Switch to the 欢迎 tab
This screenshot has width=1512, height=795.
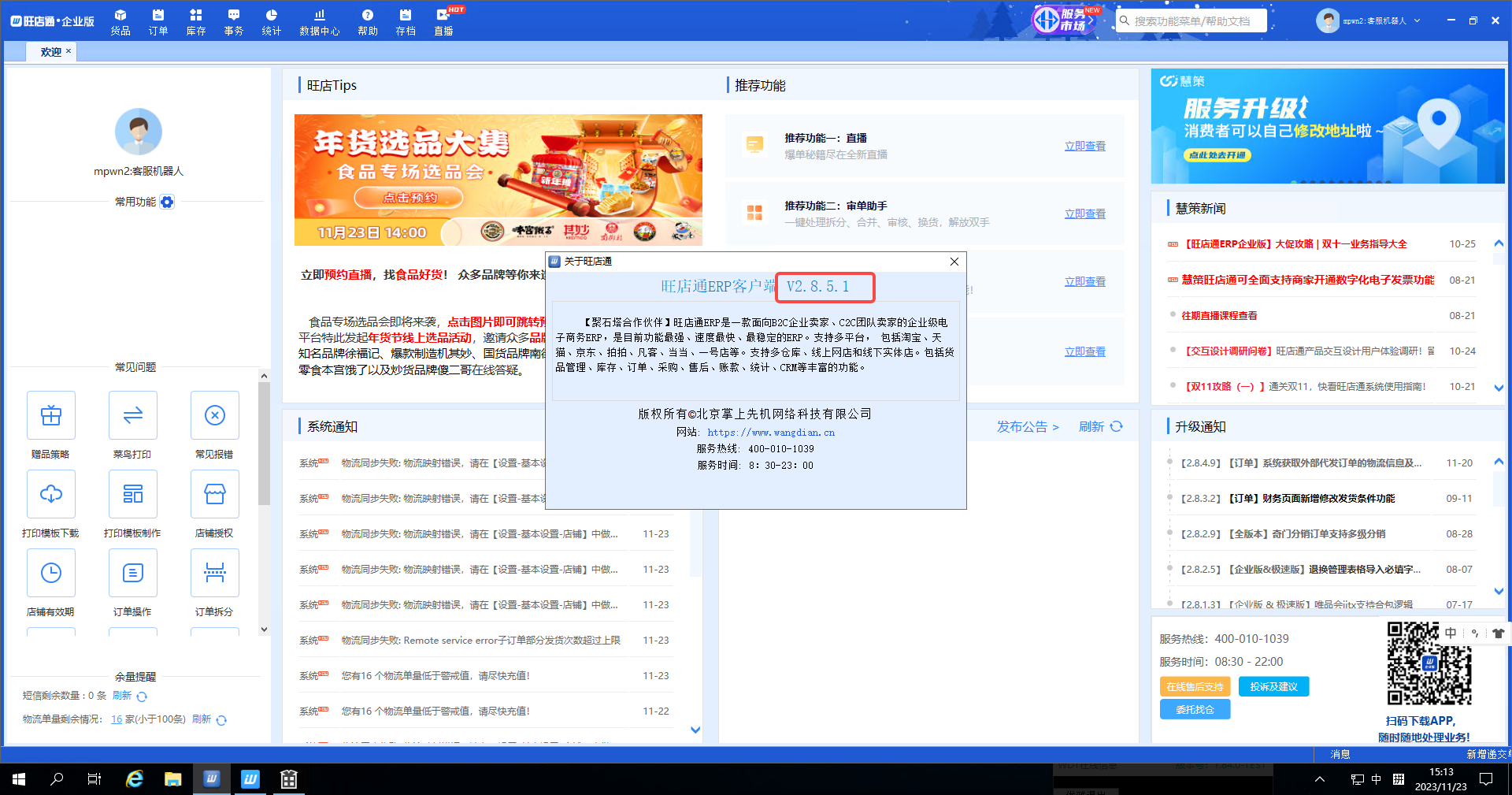pyautogui.click(x=50, y=51)
